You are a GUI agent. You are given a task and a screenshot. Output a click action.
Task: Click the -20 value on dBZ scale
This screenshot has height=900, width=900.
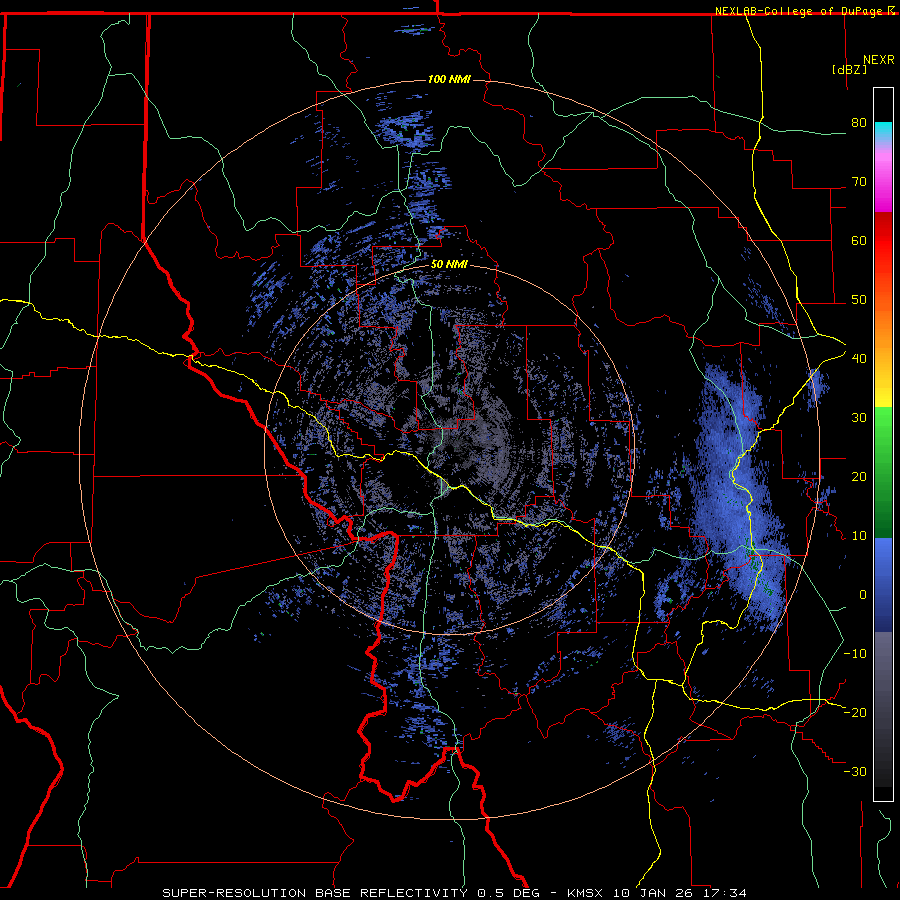[x=855, y=712]
